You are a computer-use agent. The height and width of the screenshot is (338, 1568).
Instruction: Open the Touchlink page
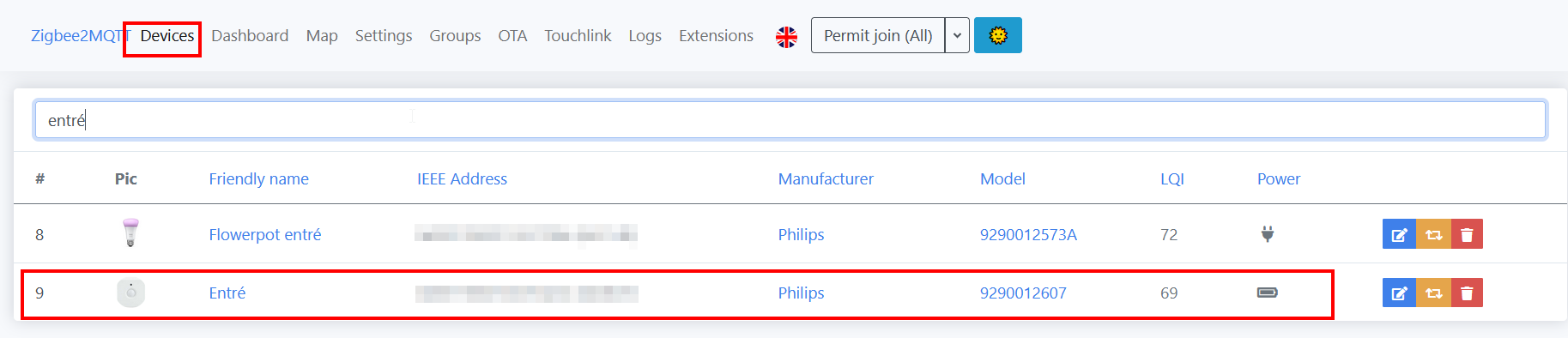(x=578, y=36)
